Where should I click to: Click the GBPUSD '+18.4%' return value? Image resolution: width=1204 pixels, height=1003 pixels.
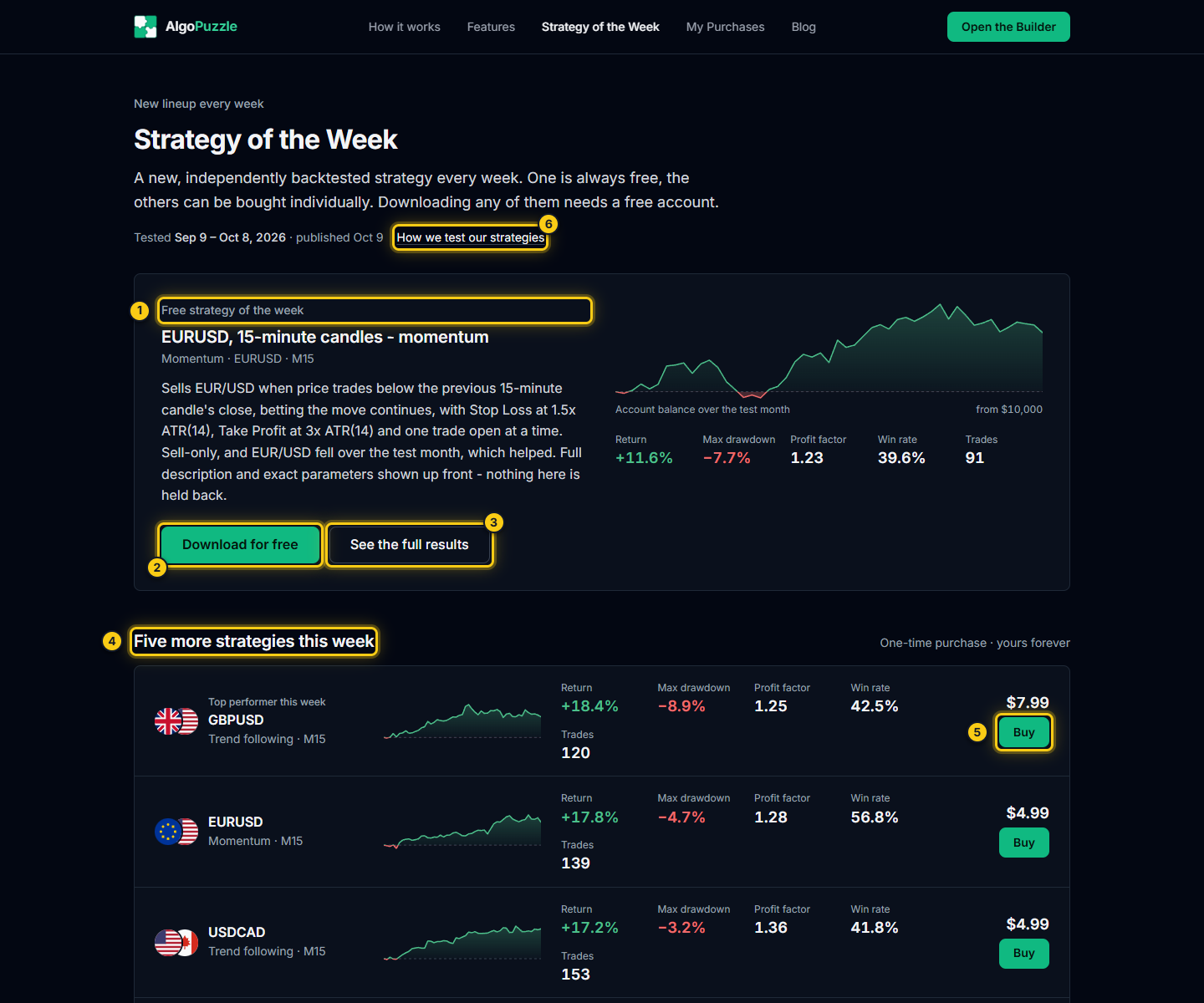click(589, 706)
